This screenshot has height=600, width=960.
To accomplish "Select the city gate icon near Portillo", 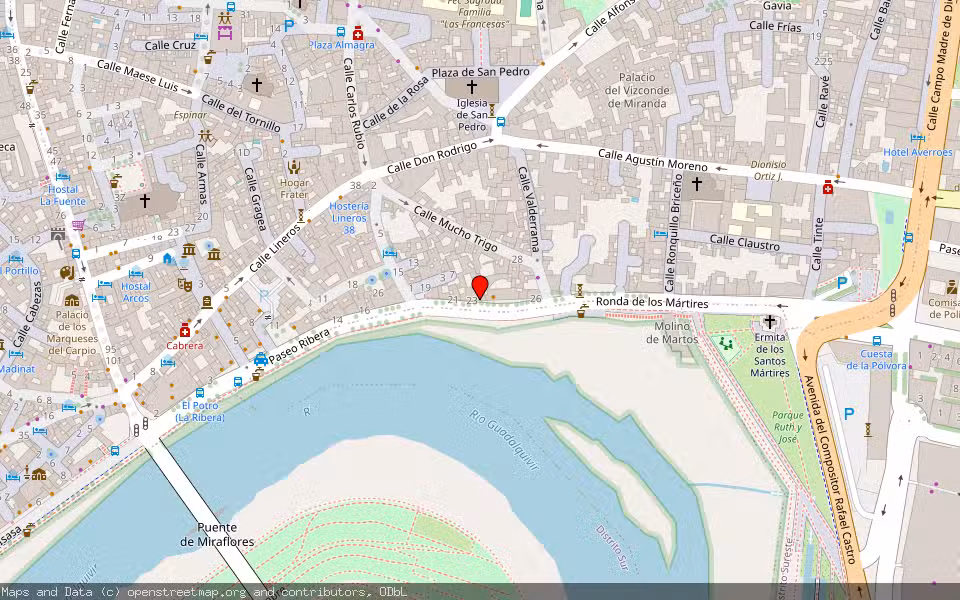I will (x=58, y=234).
